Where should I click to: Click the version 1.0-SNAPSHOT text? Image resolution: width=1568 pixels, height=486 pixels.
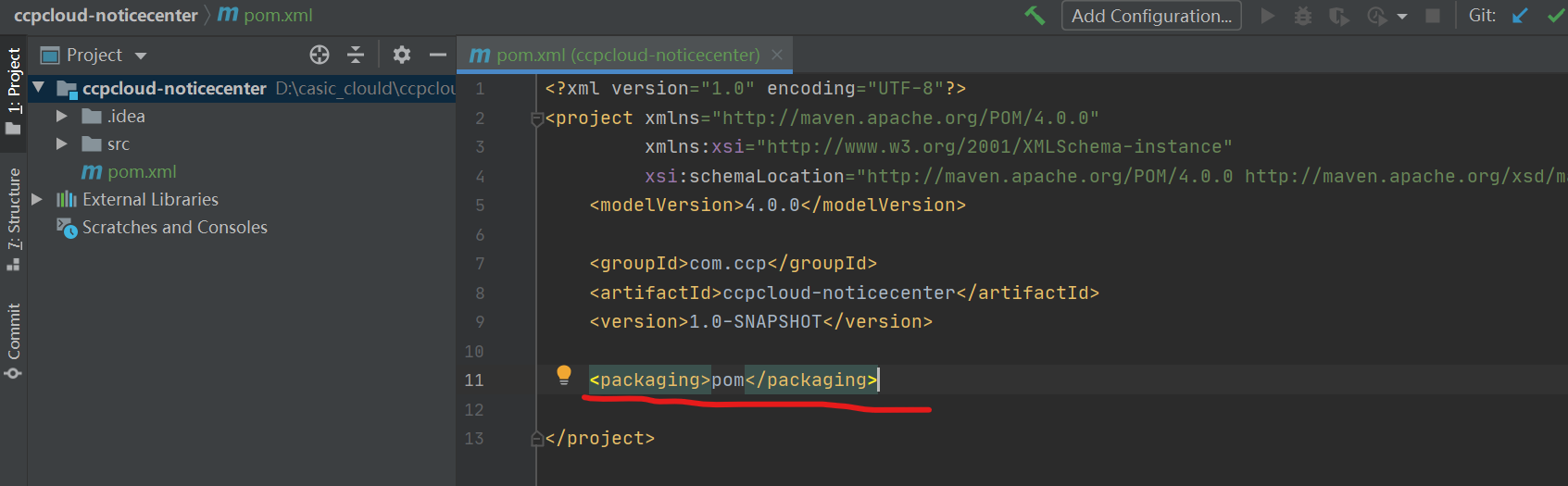[756, 321]
